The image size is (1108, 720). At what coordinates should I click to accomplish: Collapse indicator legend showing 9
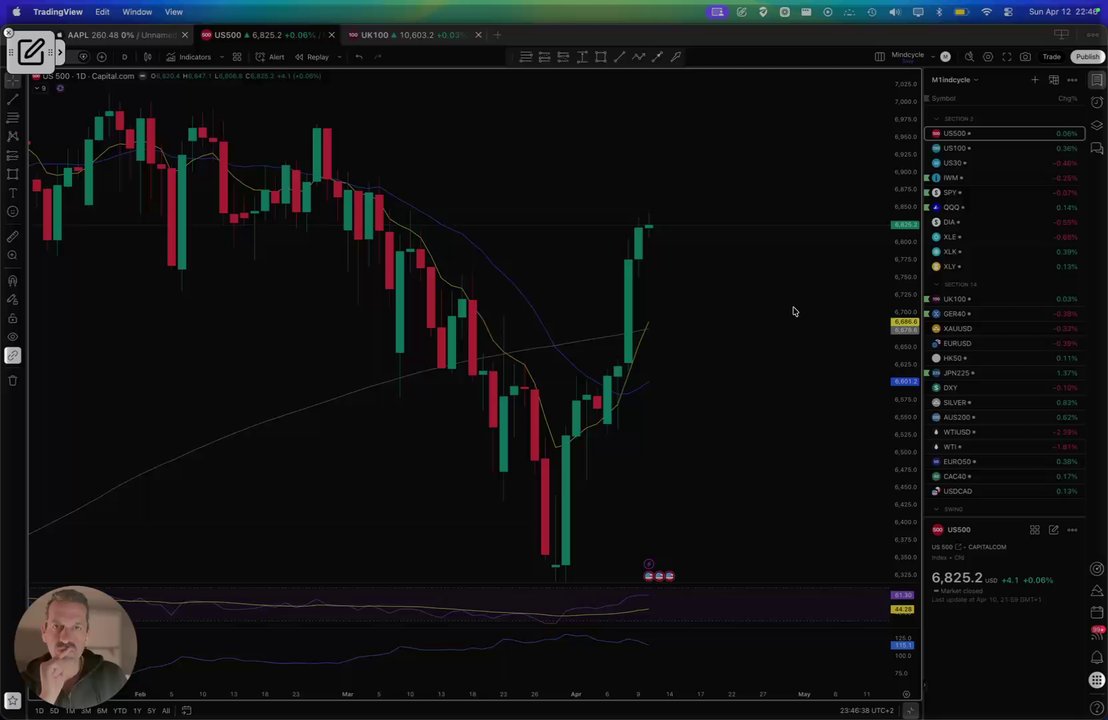click(x=40, y=88)
